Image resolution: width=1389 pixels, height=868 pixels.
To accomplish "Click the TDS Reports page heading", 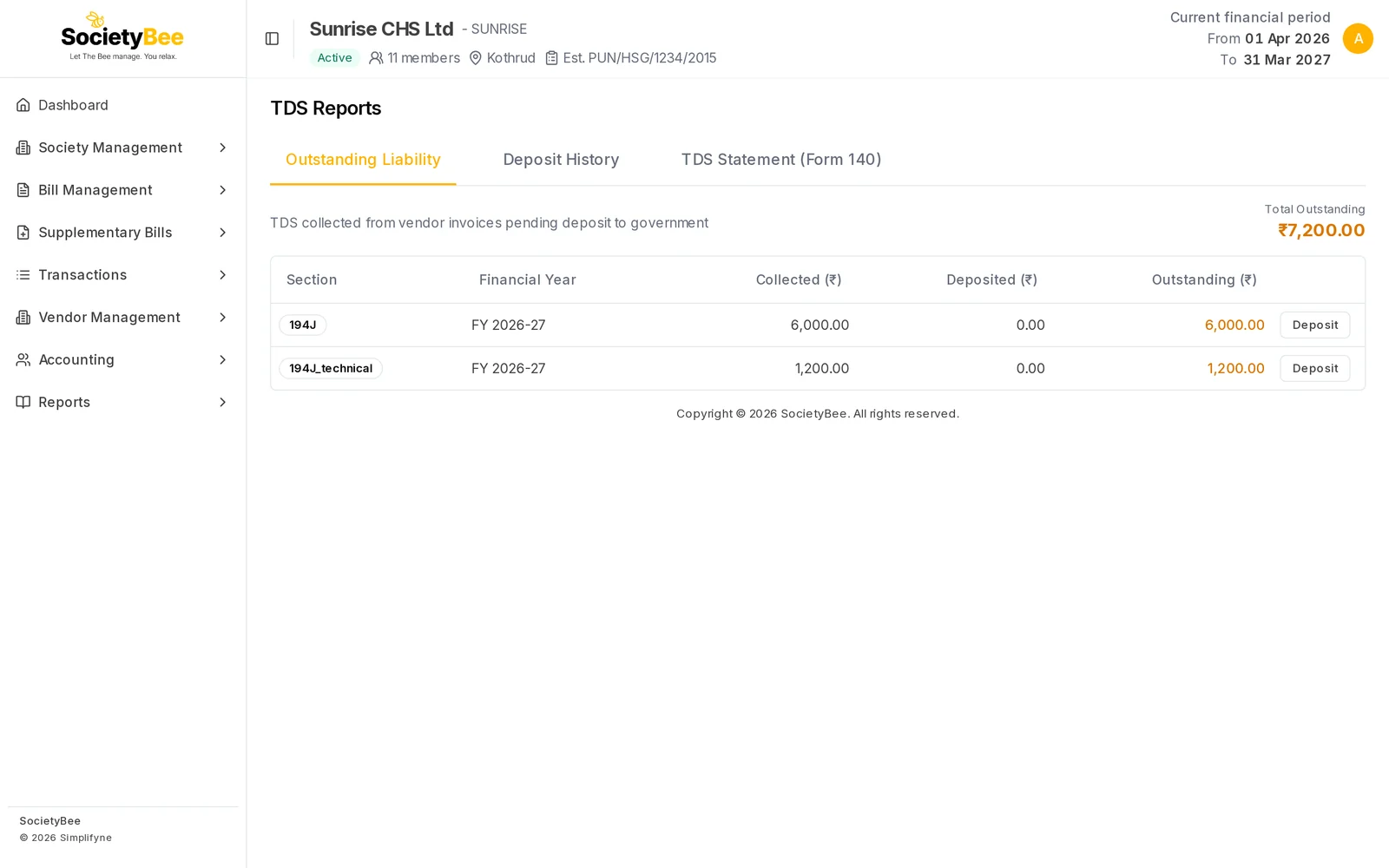I will point(326,108).
